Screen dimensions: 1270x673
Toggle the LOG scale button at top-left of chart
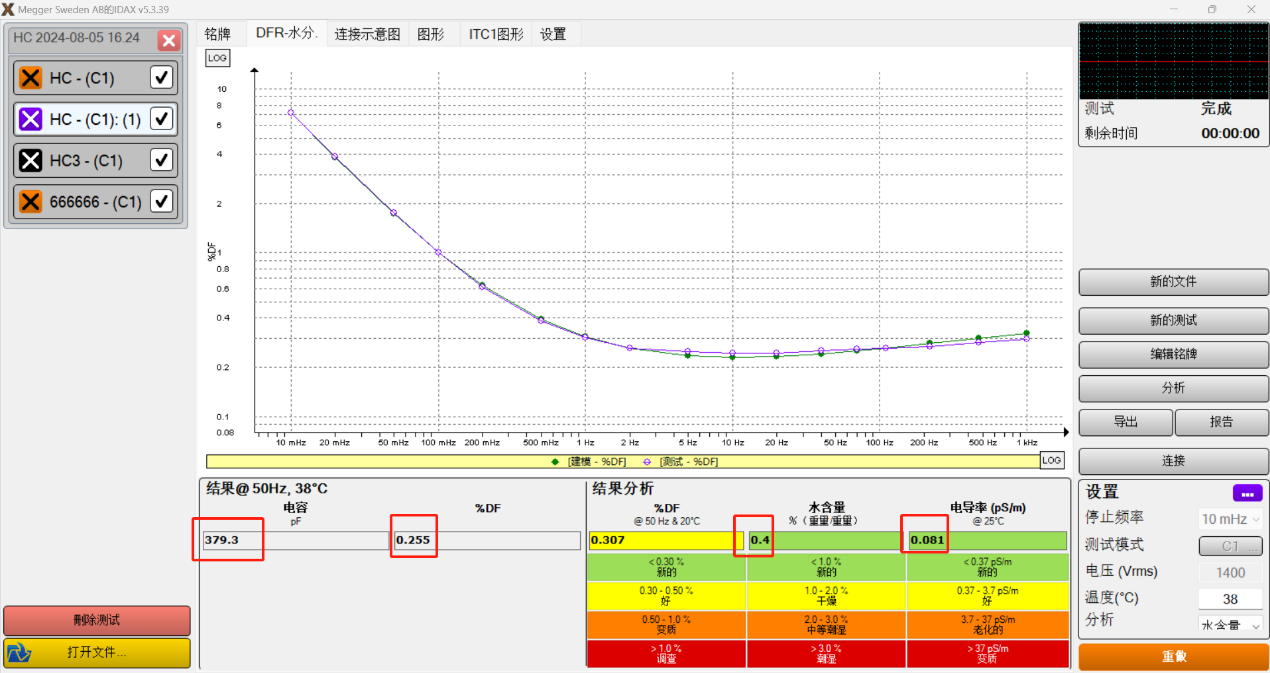(x=217, y=58)
